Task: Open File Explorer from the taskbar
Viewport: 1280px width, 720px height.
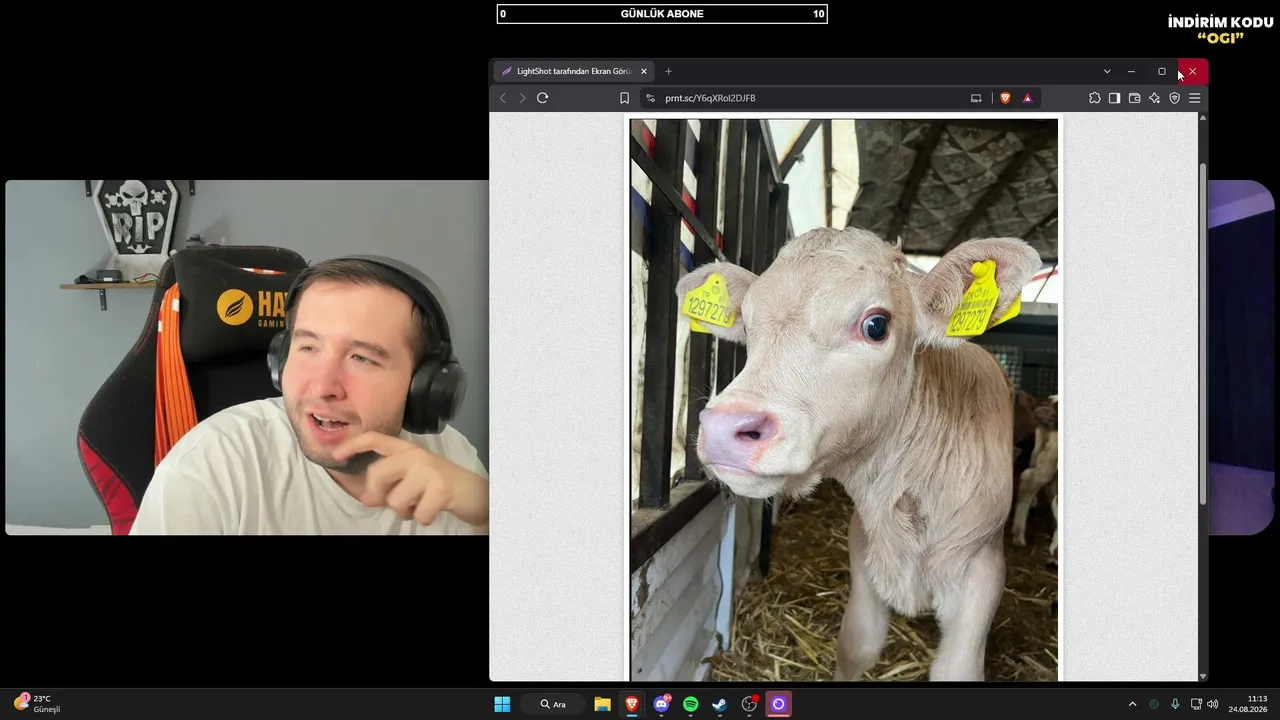Action: click(x=602, y=704)
